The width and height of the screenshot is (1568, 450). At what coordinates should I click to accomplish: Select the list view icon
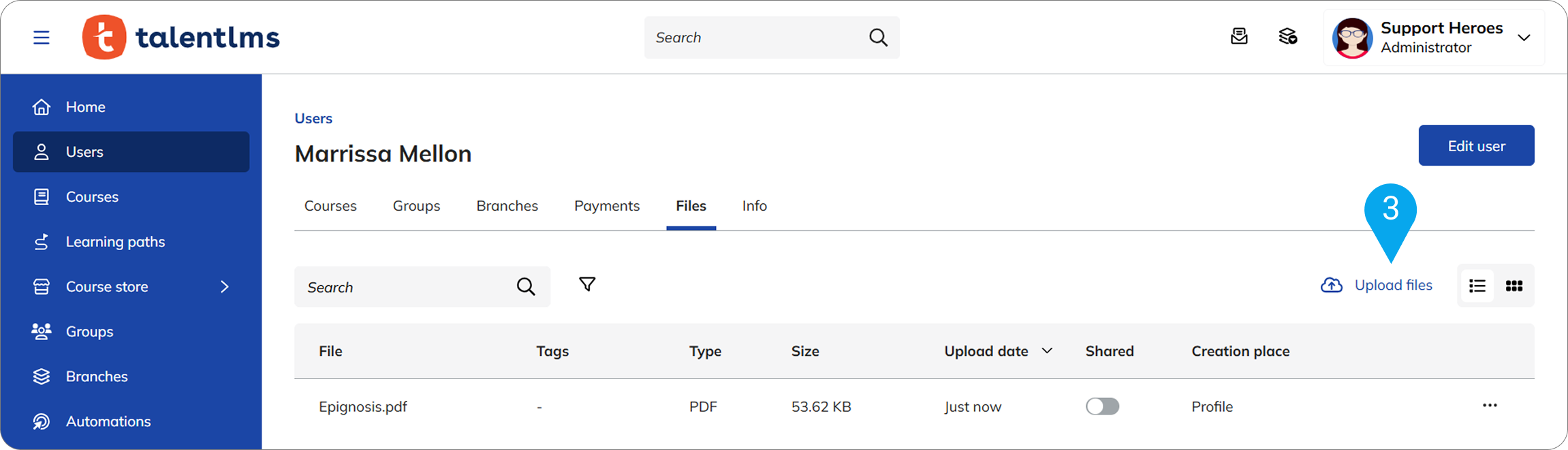[x=1477, y=286]
